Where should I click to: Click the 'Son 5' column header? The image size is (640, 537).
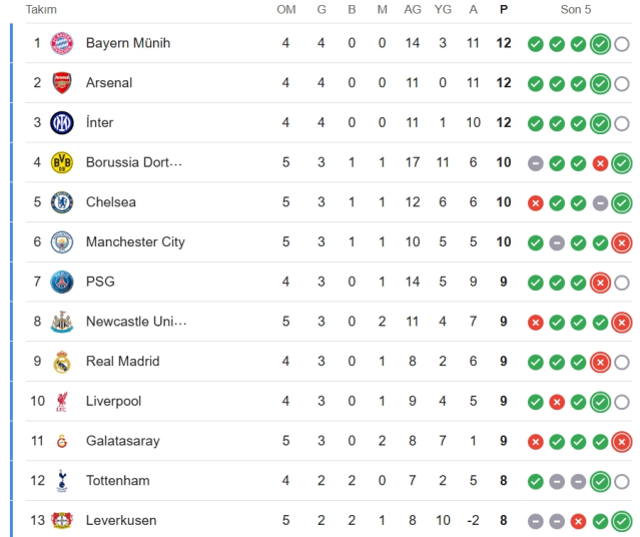576,10
